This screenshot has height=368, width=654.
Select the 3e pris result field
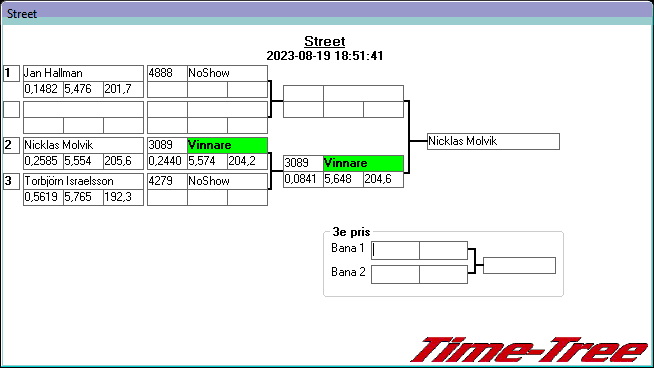[519, 265]
